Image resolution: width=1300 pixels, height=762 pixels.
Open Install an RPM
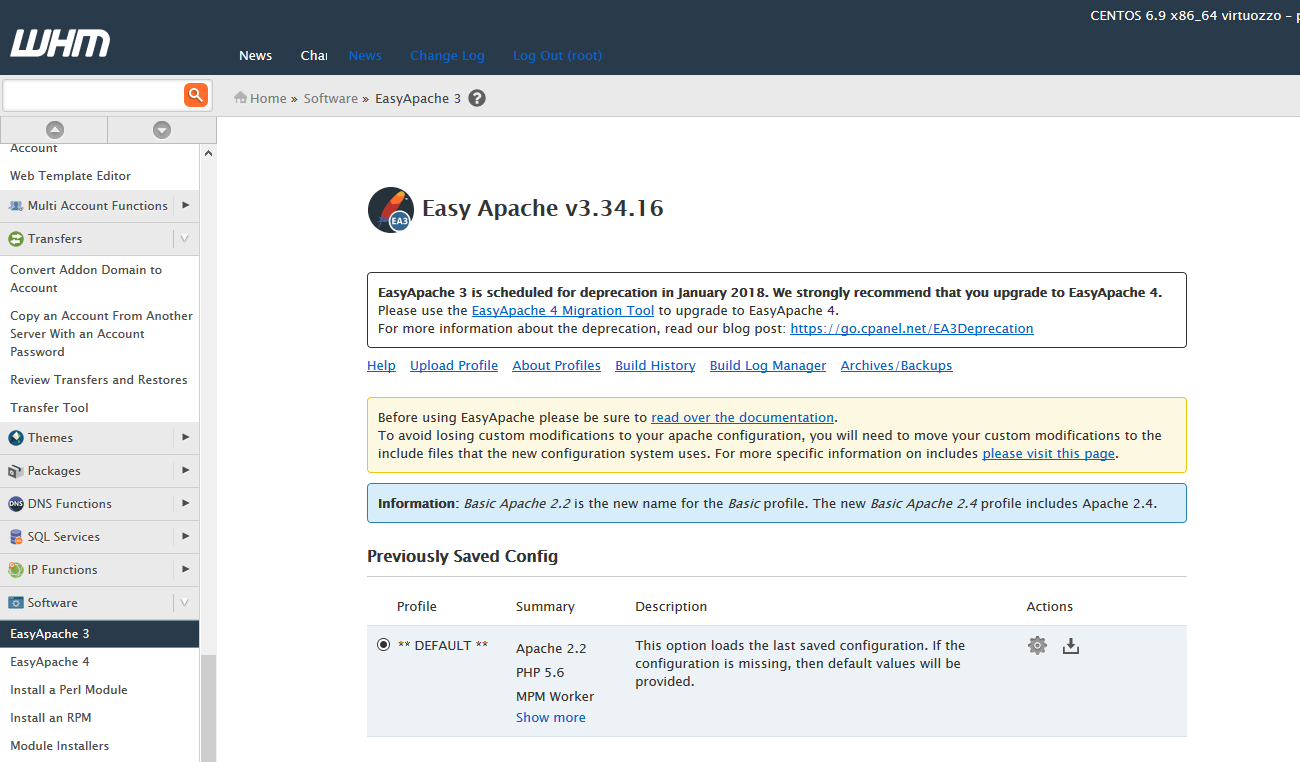[51, 718]
